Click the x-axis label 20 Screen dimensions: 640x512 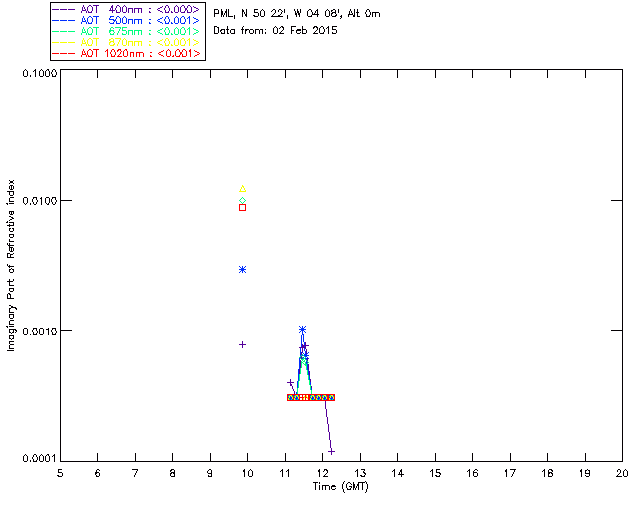pos(622,474)
